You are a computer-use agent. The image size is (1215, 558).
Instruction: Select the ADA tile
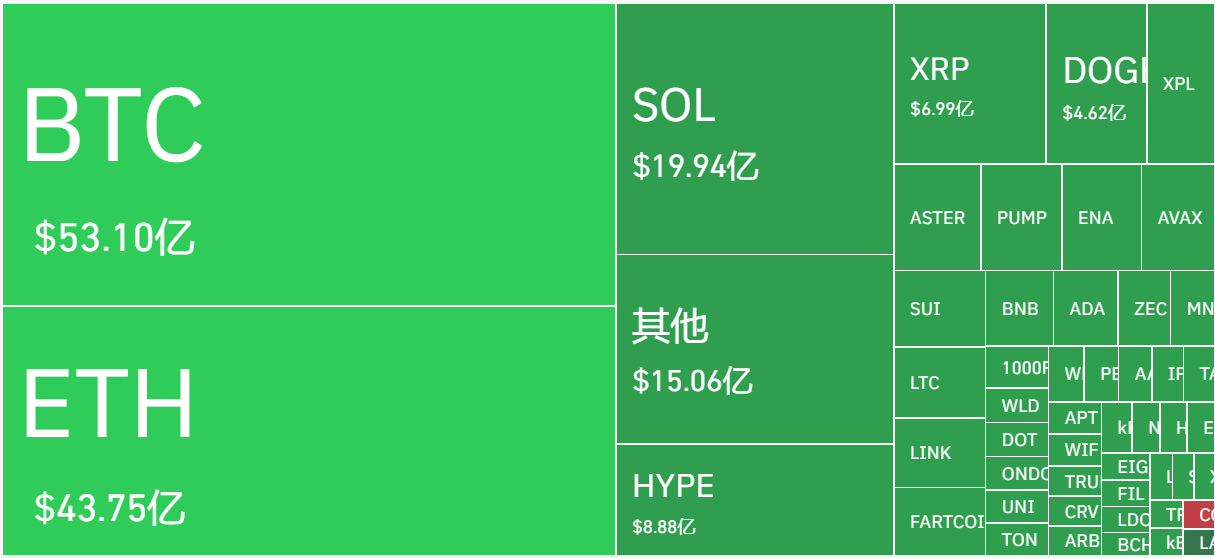(1086, 309)
